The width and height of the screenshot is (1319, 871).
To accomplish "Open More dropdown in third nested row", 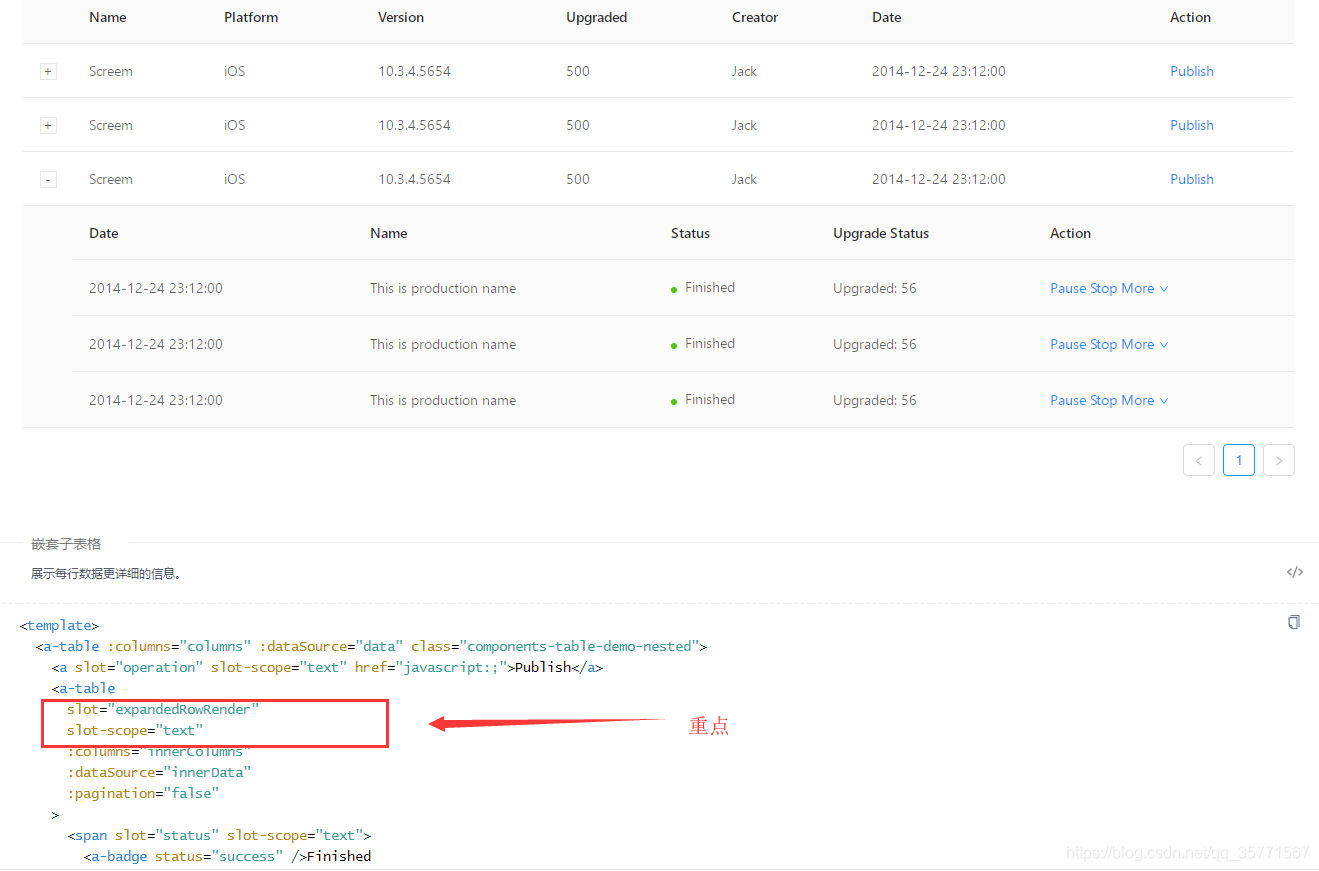I will 1145,400.
